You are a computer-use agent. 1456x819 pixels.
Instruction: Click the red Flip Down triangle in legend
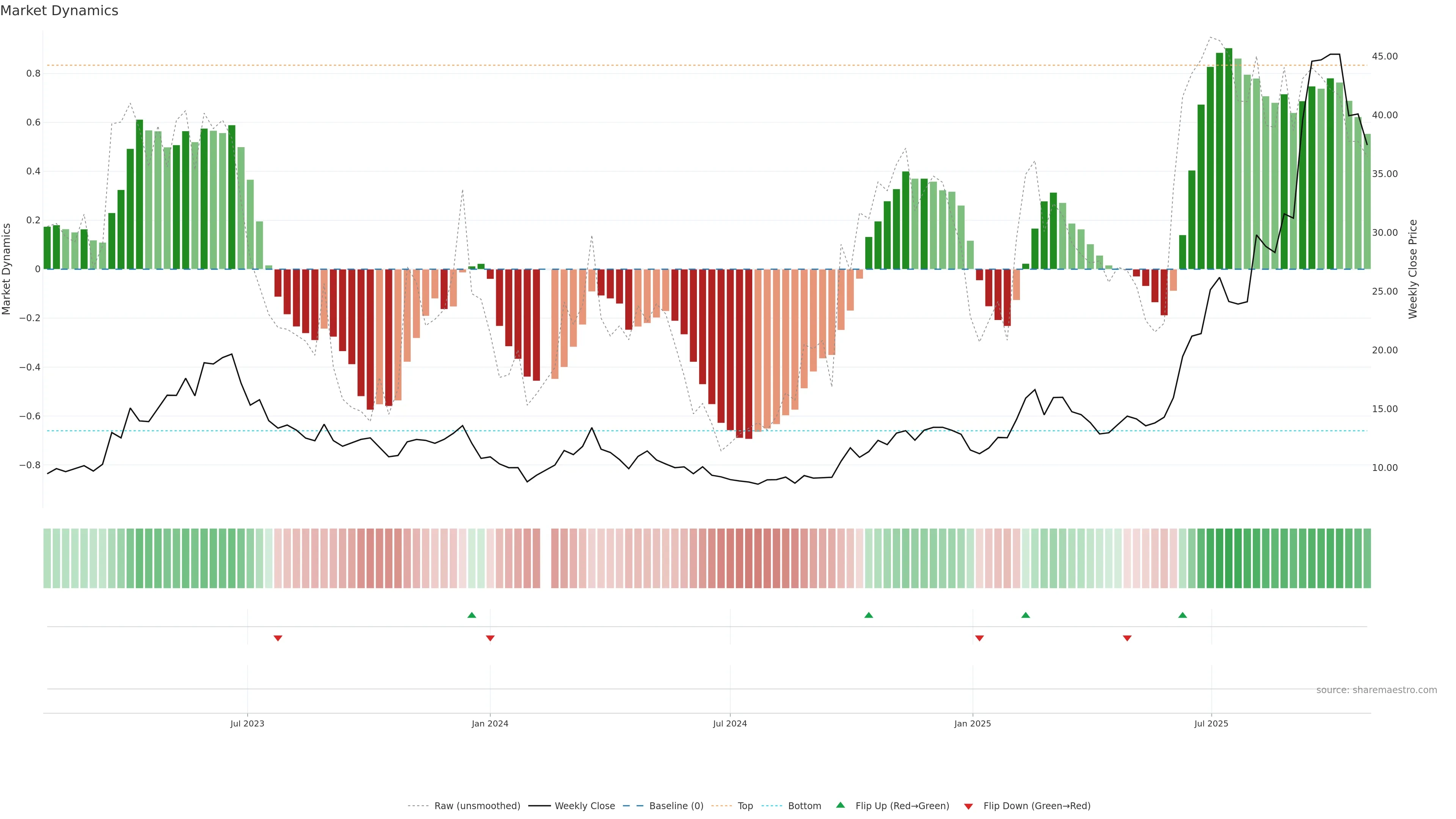[968, 806]
